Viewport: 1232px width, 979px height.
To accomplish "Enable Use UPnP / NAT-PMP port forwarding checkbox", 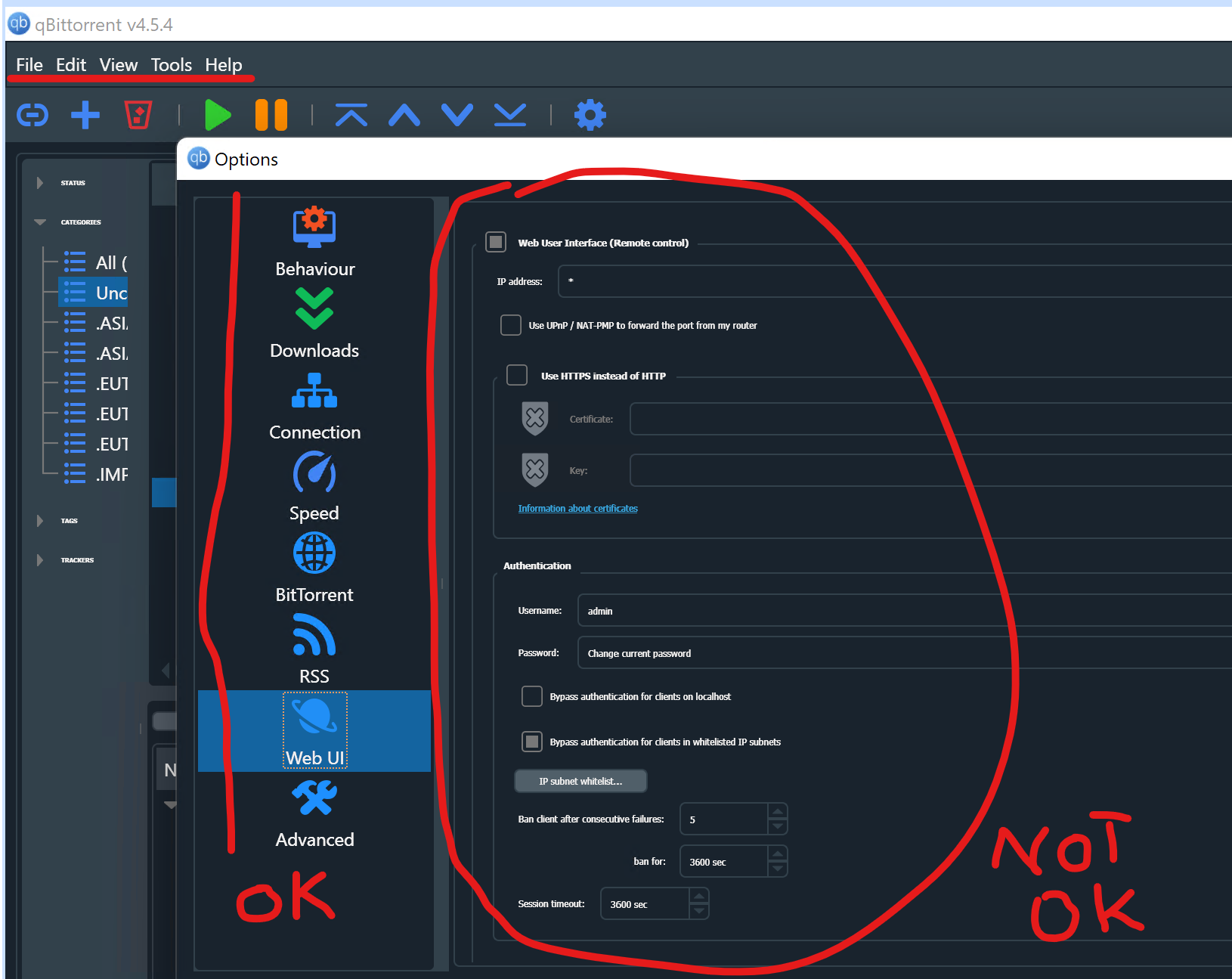I will click(x=511, y=325).
